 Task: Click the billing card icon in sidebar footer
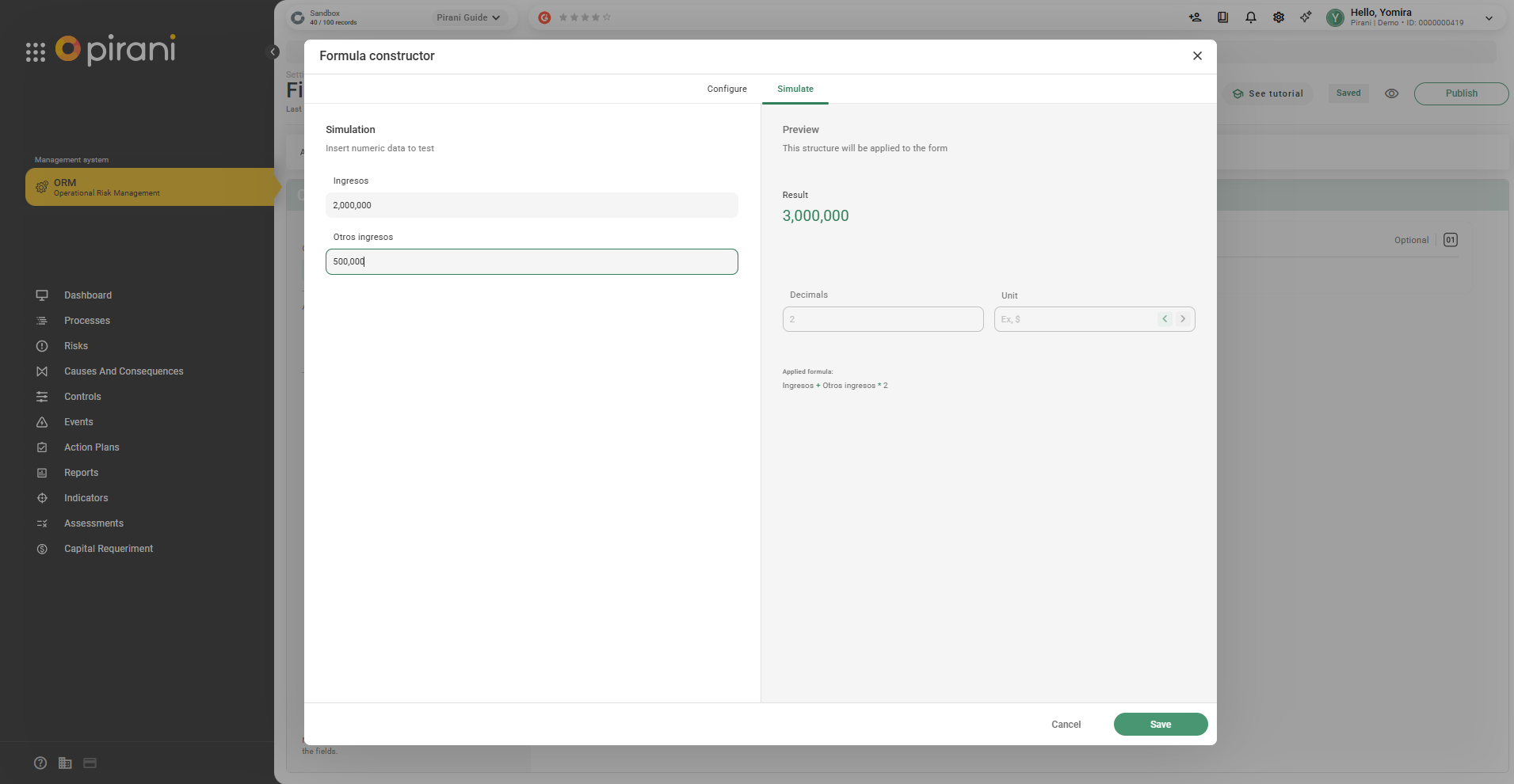click(90, 763)
